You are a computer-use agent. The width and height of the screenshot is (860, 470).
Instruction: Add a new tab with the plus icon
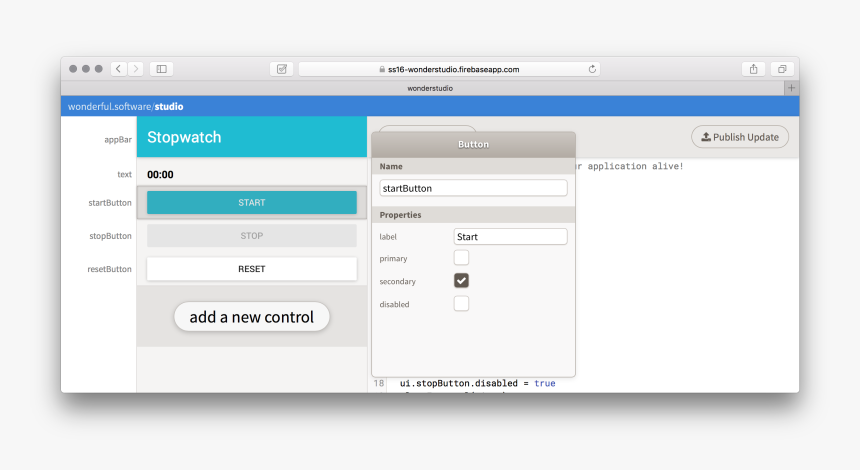click(x=791, y=88)
